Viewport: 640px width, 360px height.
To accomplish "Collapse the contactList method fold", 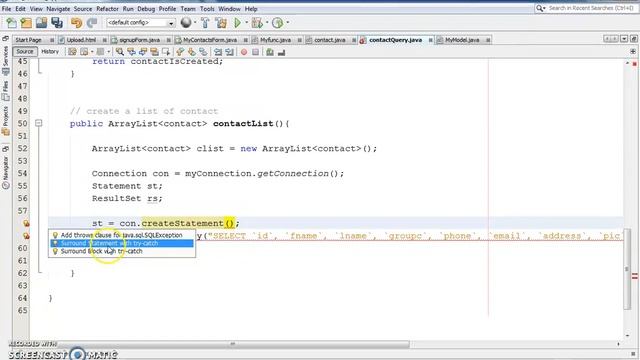I will point(38,123).
